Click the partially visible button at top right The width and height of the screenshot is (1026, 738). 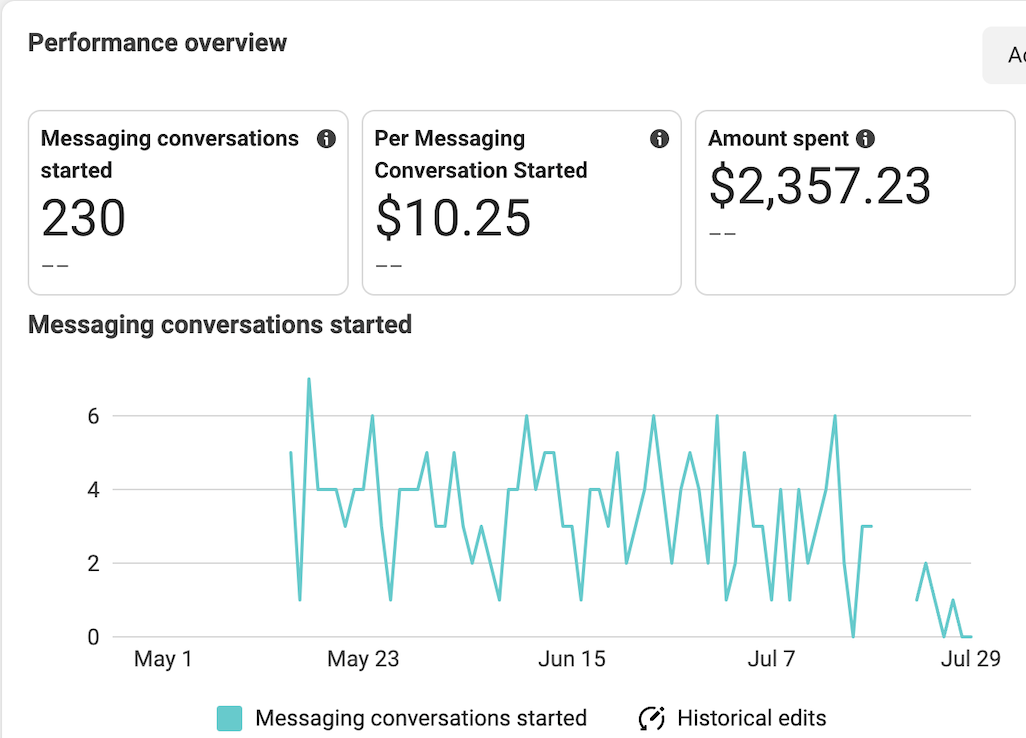[x=1005, y=55]
